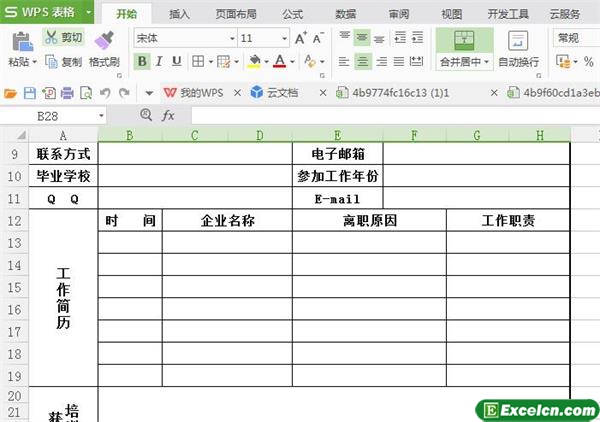Viewport: 600px width, 422px height.
Task: Open the 视图 tab
Action: pos(452,14)
